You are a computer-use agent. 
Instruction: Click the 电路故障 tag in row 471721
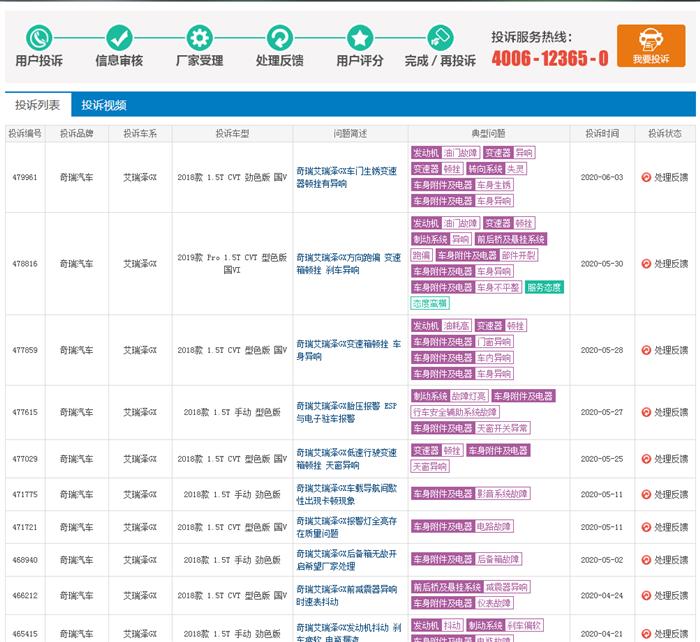click(x=493, y=526)
